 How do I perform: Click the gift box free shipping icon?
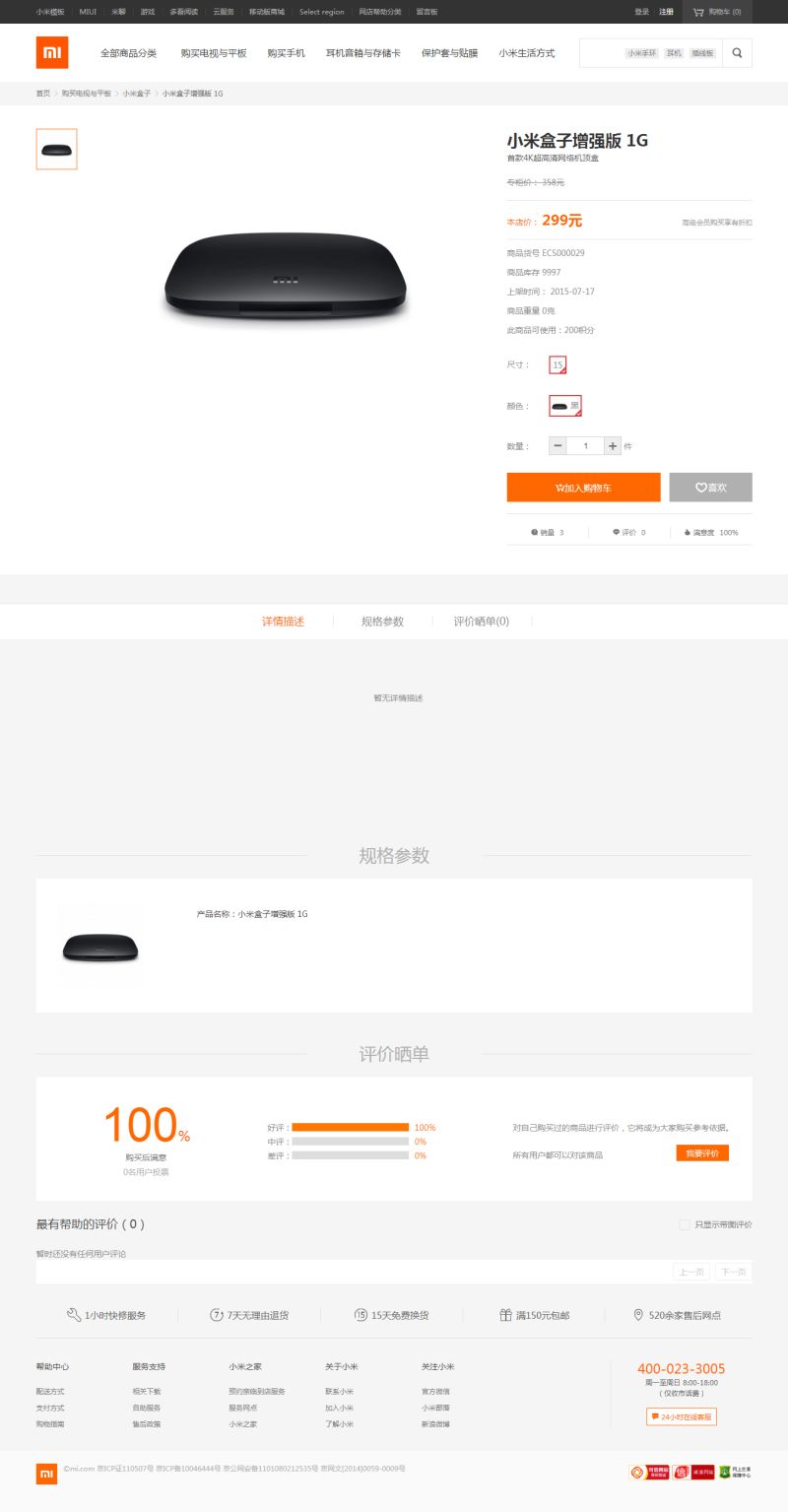click(505, 1315)
